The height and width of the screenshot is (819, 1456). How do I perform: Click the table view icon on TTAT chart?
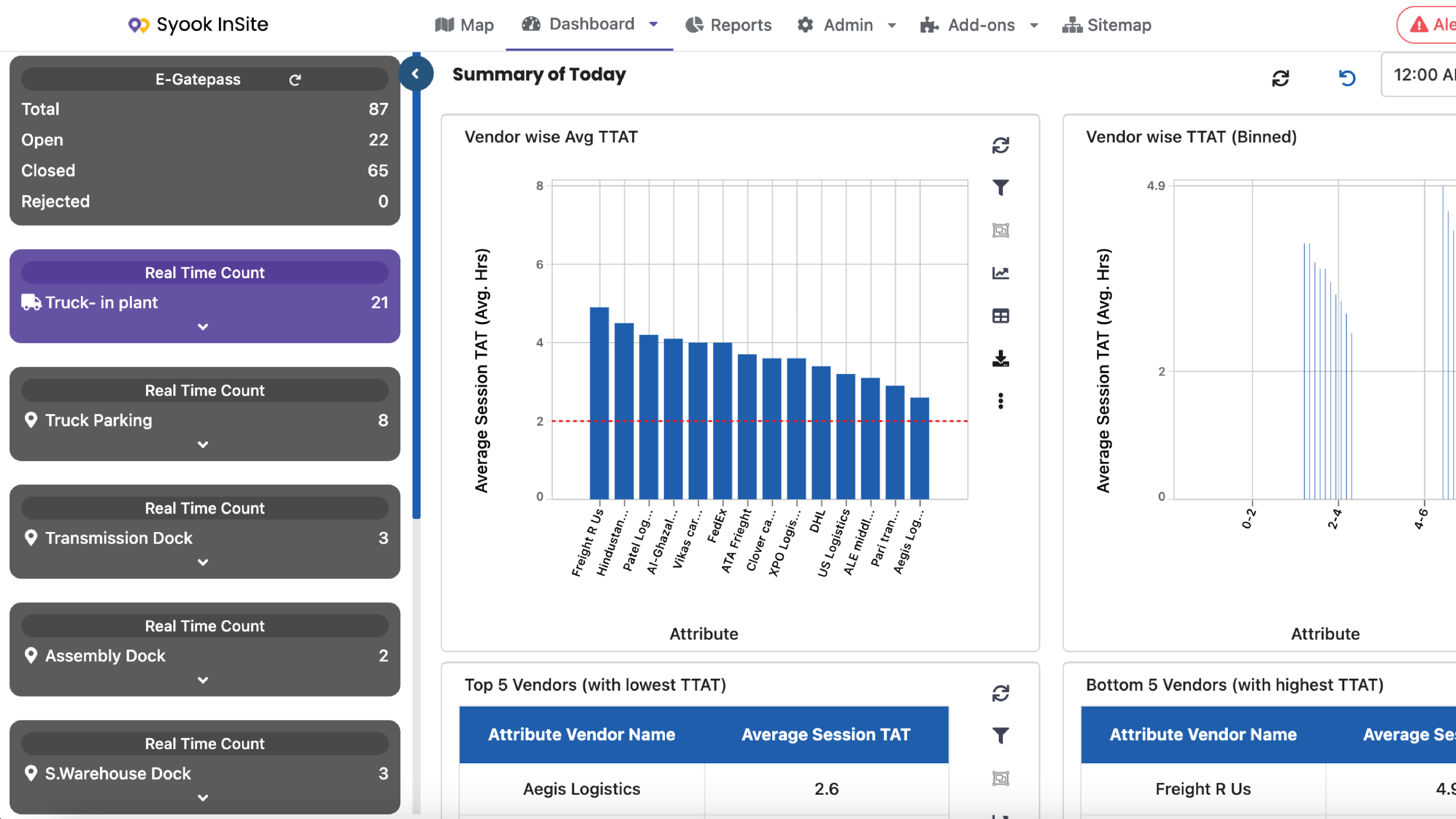click(1000, 315)
